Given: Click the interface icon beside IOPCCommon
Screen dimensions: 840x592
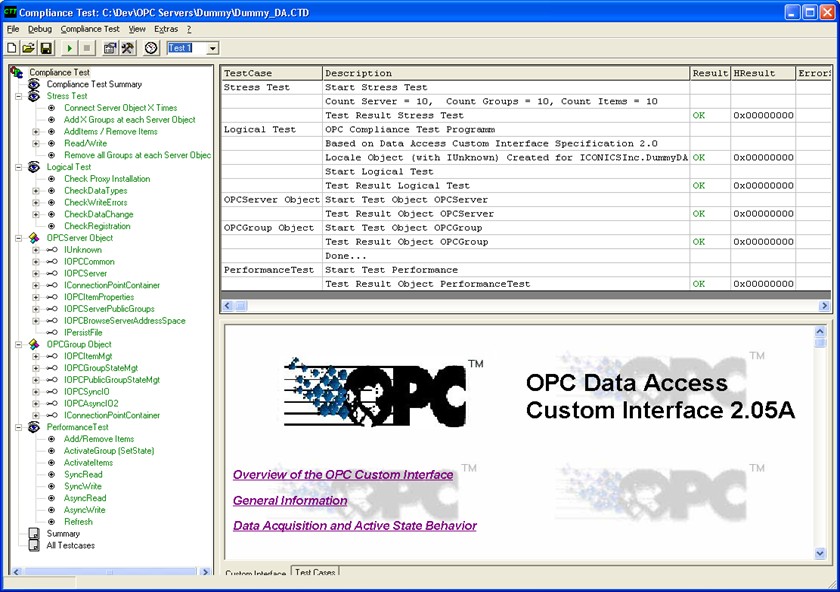Looking at the screenshot, I should click(x=51, y=261).
